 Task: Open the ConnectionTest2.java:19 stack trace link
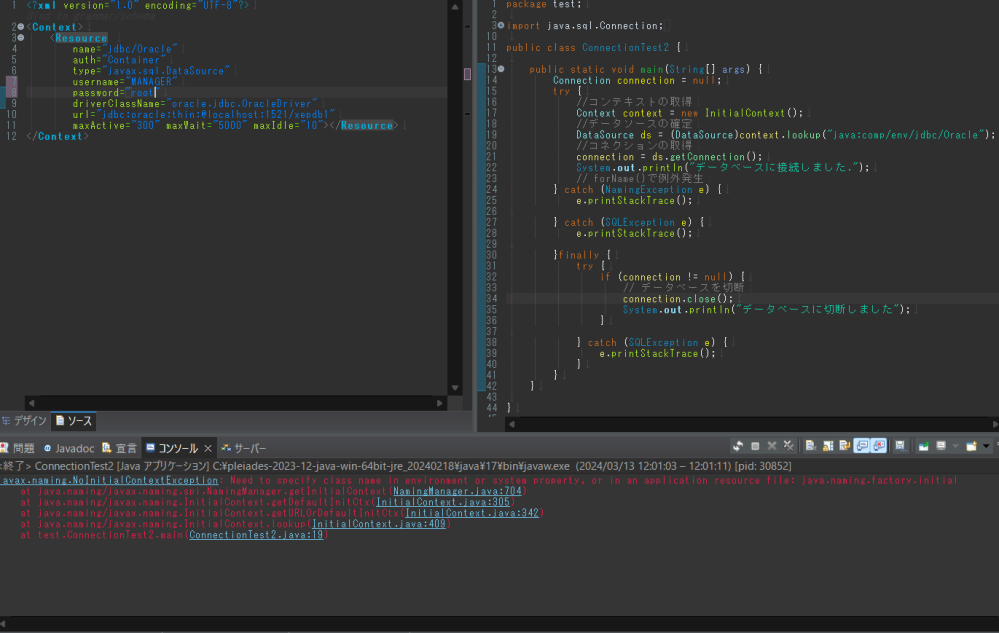[257, 535]
